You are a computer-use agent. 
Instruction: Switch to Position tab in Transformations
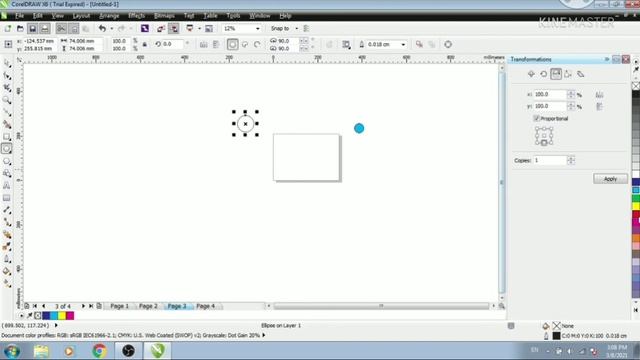pos(531,74)
